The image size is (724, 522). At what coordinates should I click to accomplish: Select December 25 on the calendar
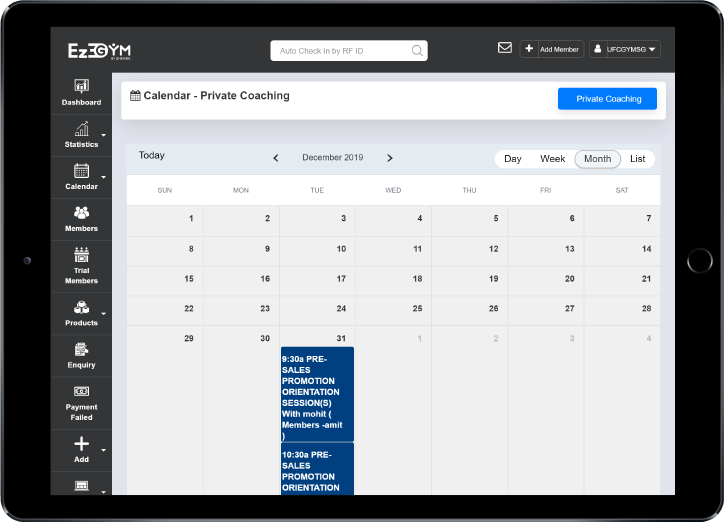[417, 308]
